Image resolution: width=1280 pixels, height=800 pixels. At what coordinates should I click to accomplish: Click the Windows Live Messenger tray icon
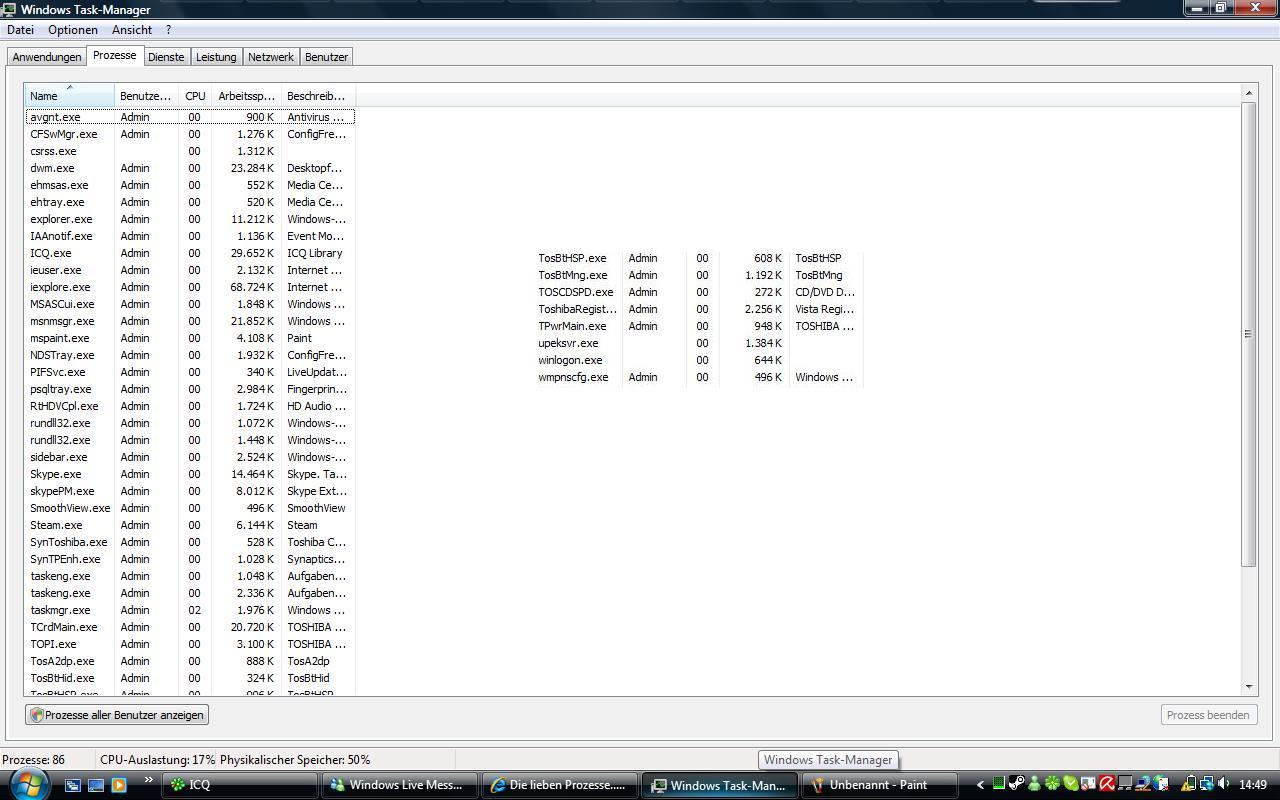pyautogui.click(x=1034, y=784)
